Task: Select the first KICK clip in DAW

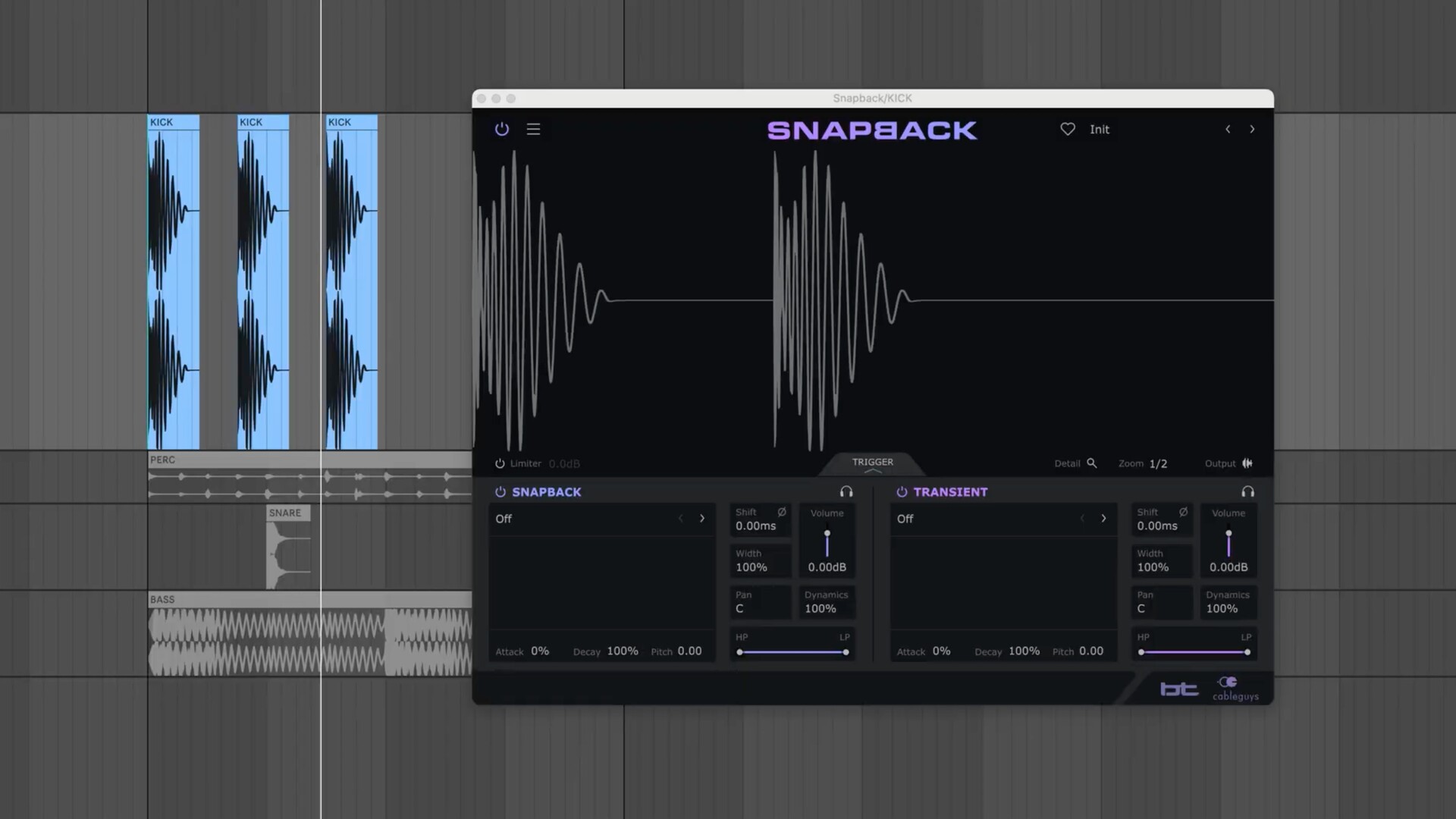Action: [174, 282]
